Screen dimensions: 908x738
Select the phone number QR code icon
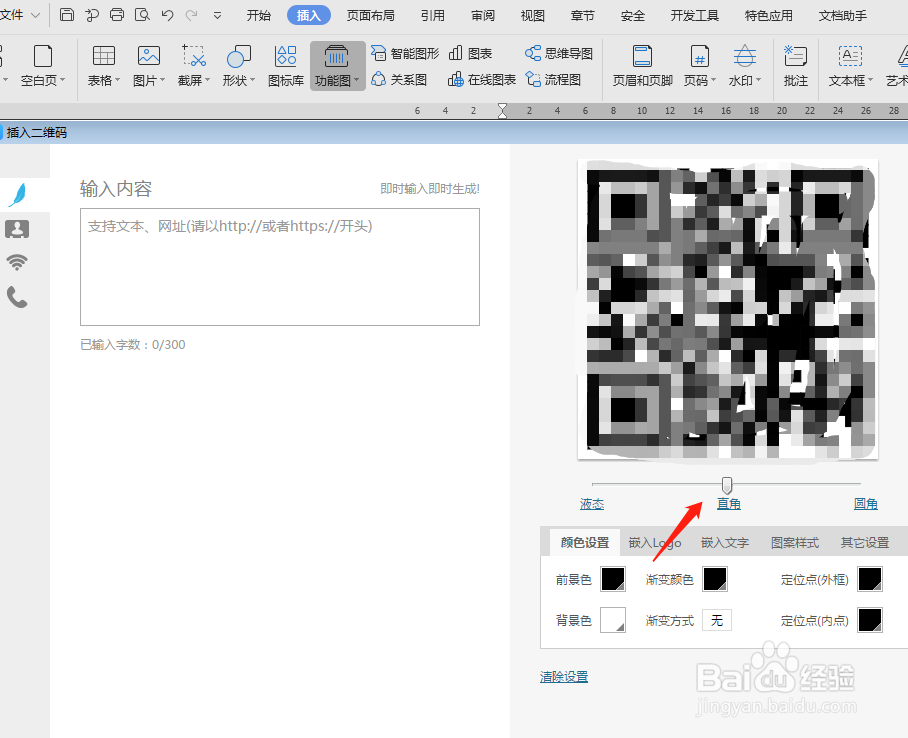[x=17, y=297]
